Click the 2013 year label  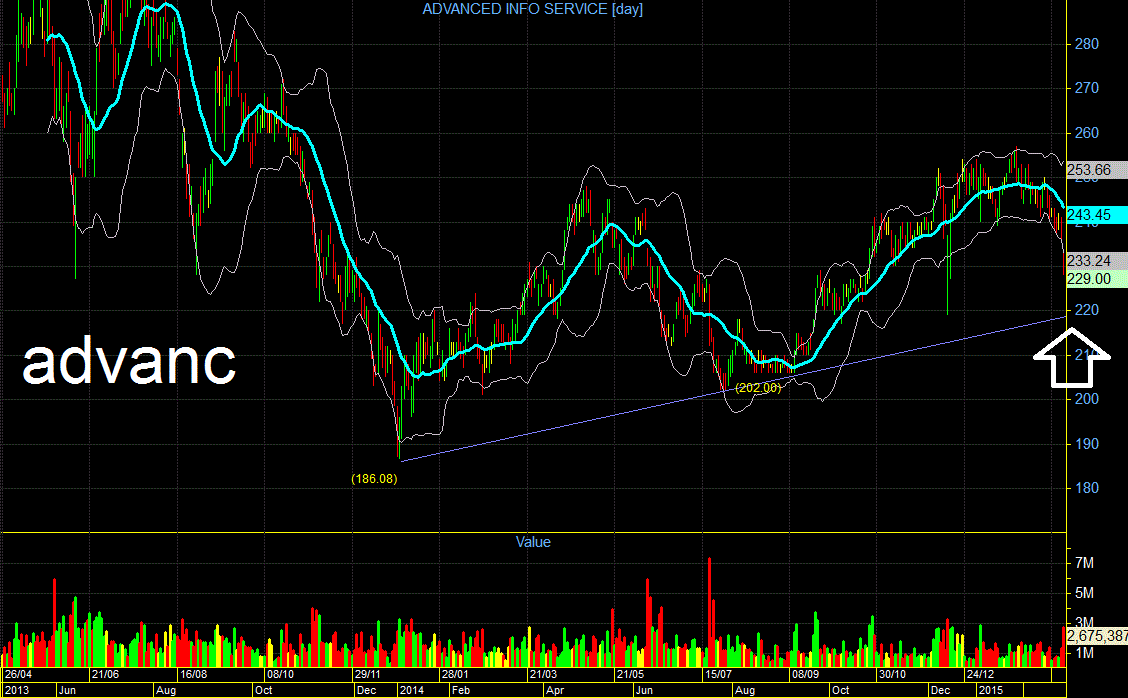coord(17,690)
